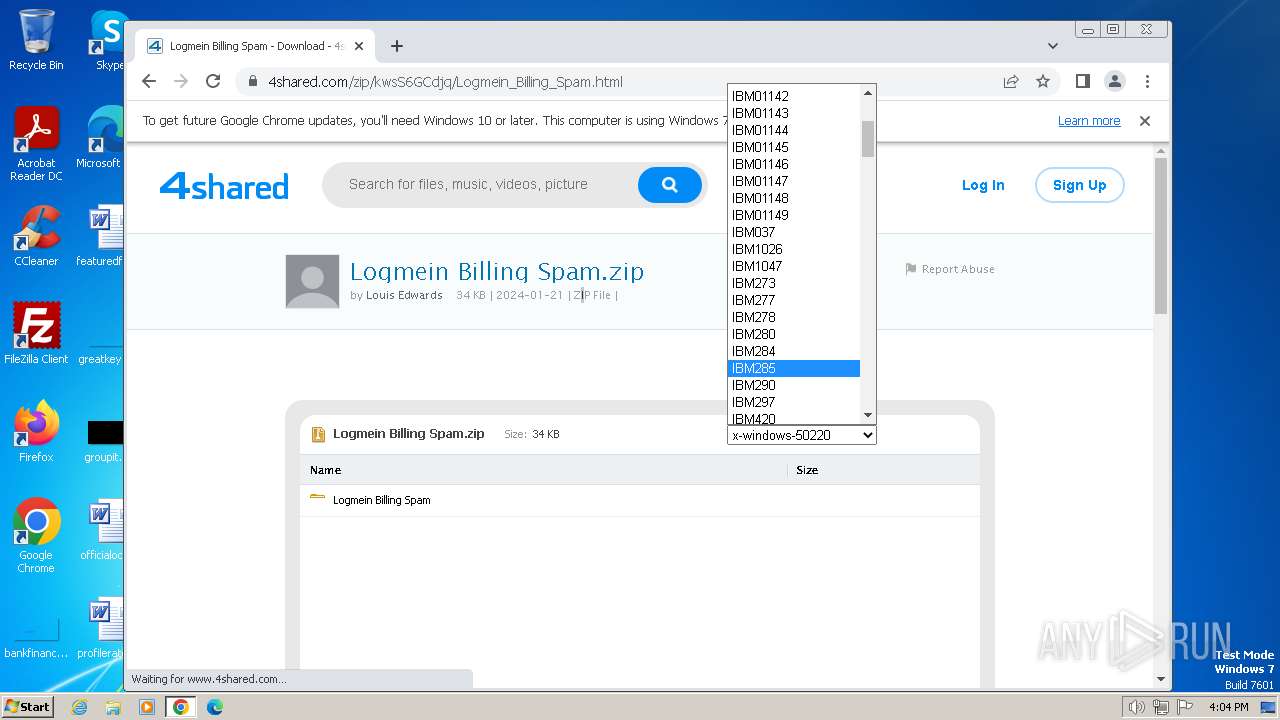Viewport: 1280px width, 720px height.
Task: Click the Louis Edwards user avatar
Action: [312, 281]
